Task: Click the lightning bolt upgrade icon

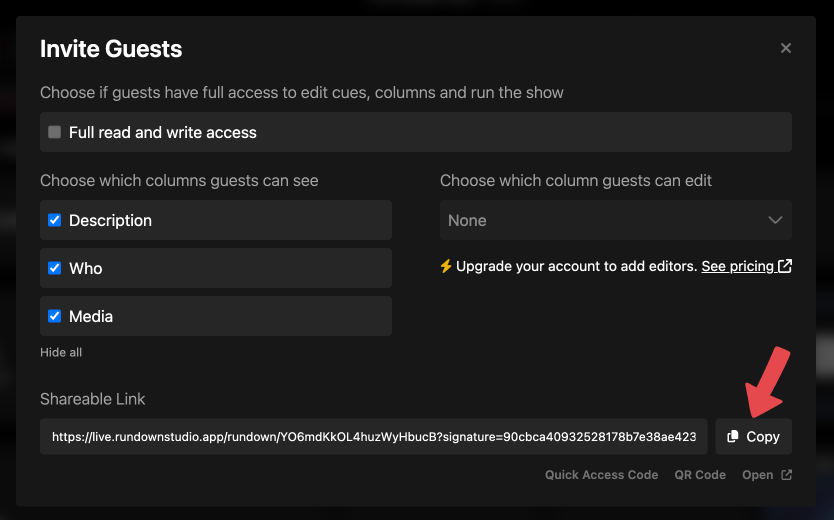Action: [446, 266]
